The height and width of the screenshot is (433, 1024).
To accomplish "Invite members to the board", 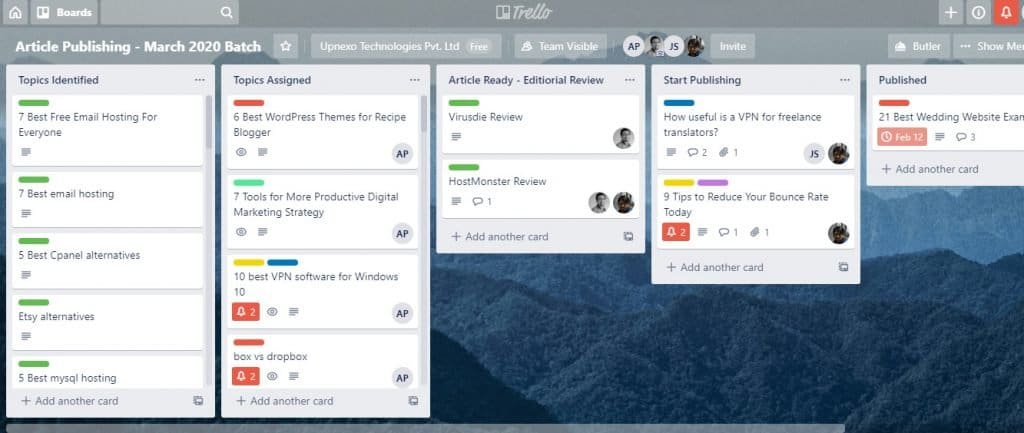I will (x=733, y=46).
